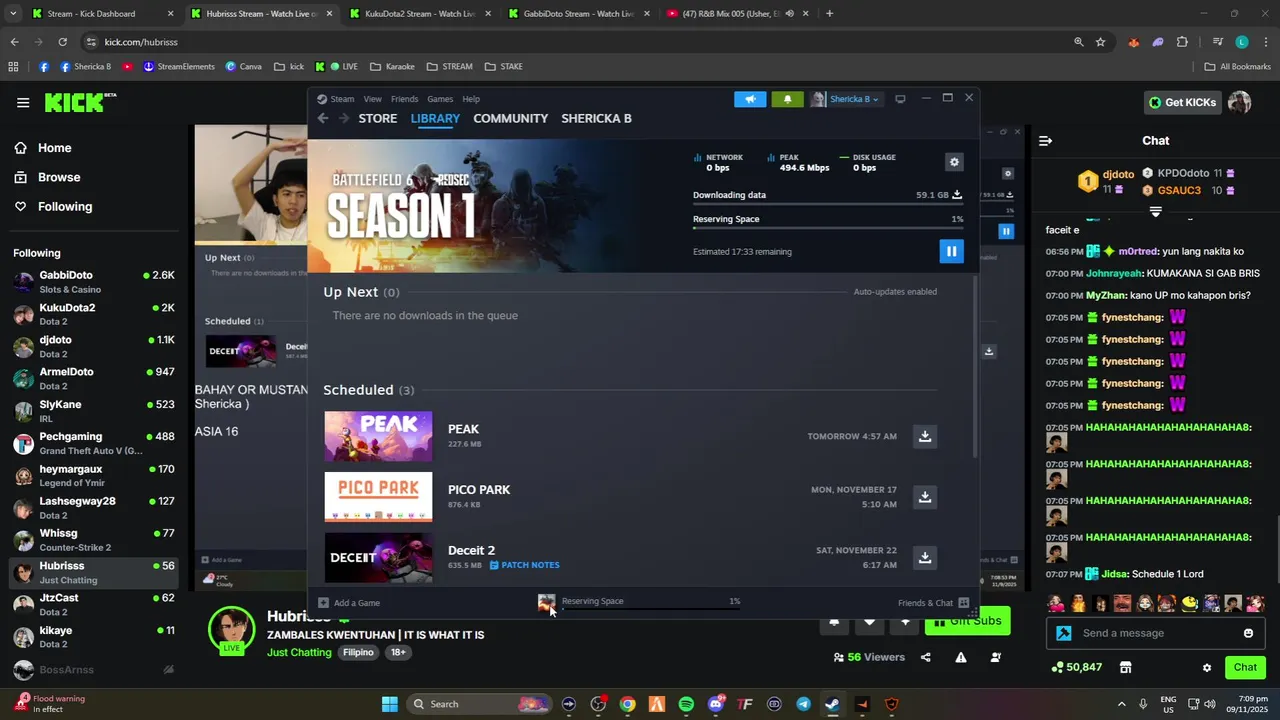Open Kick user profile avatar top right
Screen dimensions: 1280x720
1240,102
